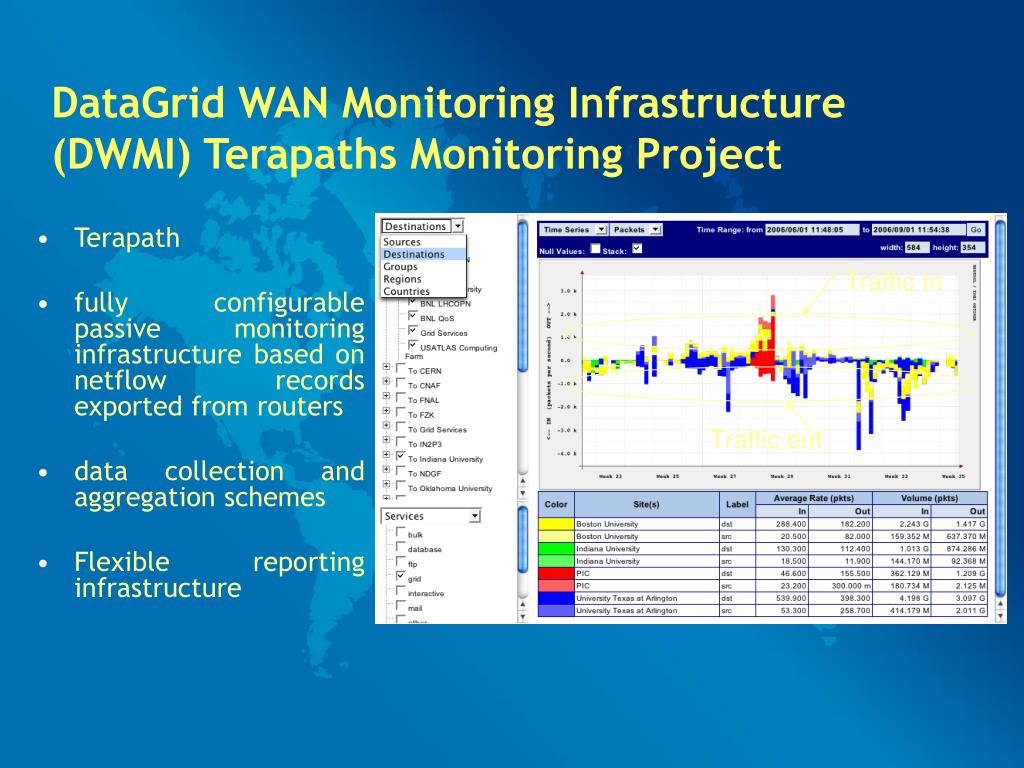Click yellow swatch for Boston University dst

click(556, 524)
